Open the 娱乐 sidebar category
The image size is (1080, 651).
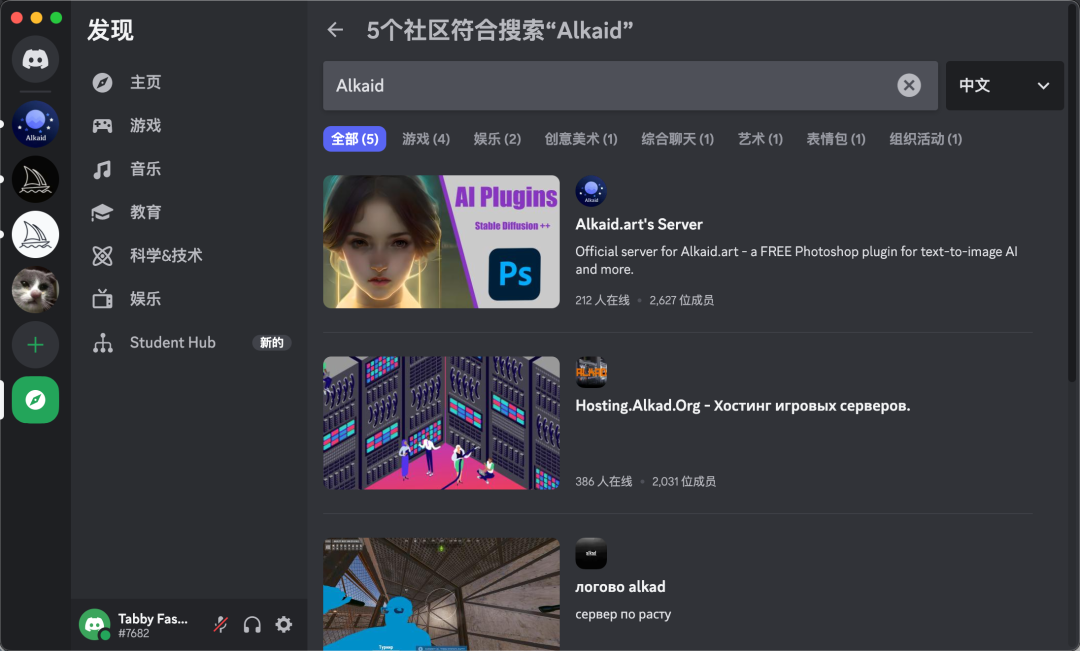click(x=189, y=299)
